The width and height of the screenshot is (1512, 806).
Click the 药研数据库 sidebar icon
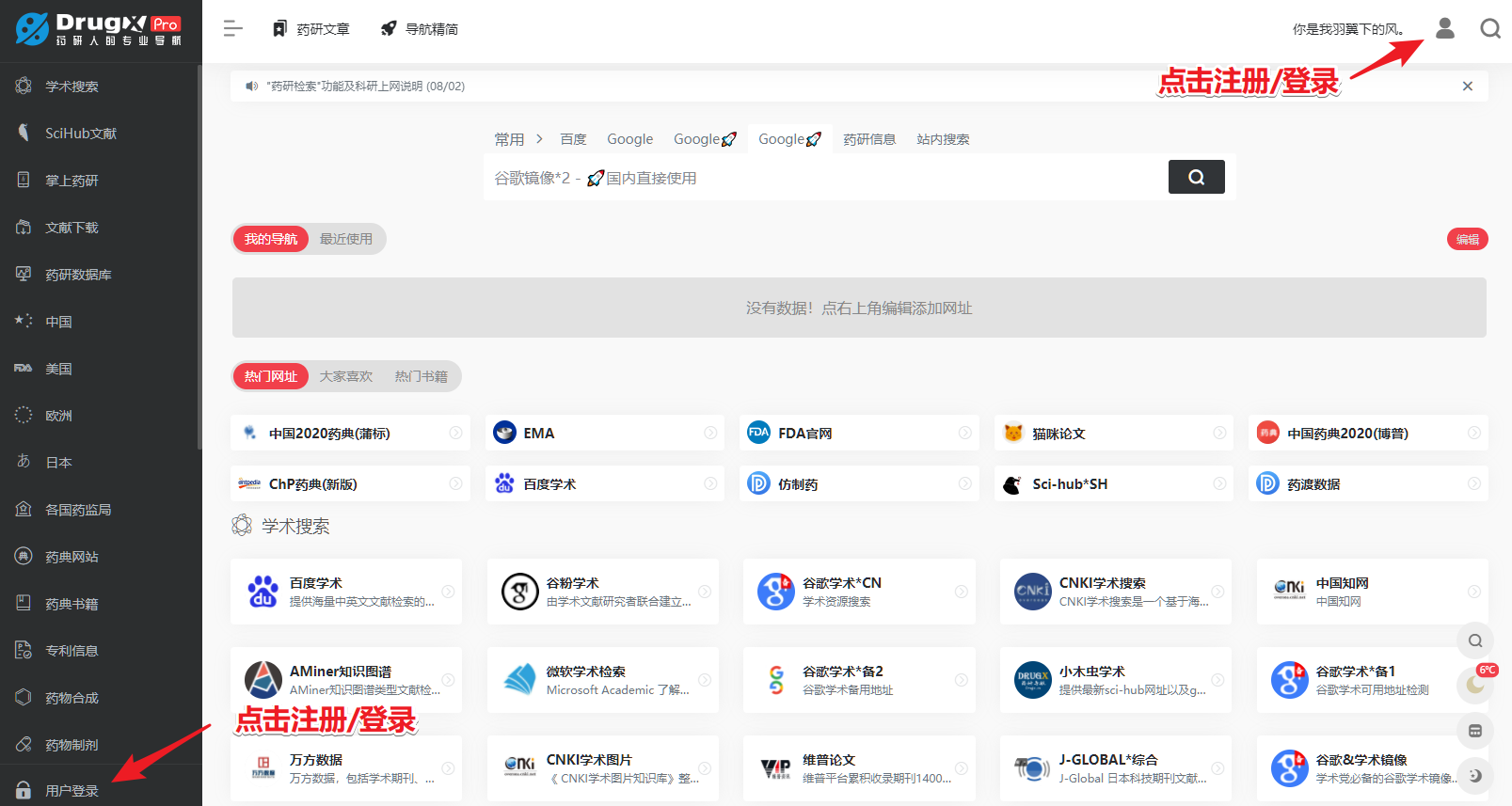pos(24,274)
